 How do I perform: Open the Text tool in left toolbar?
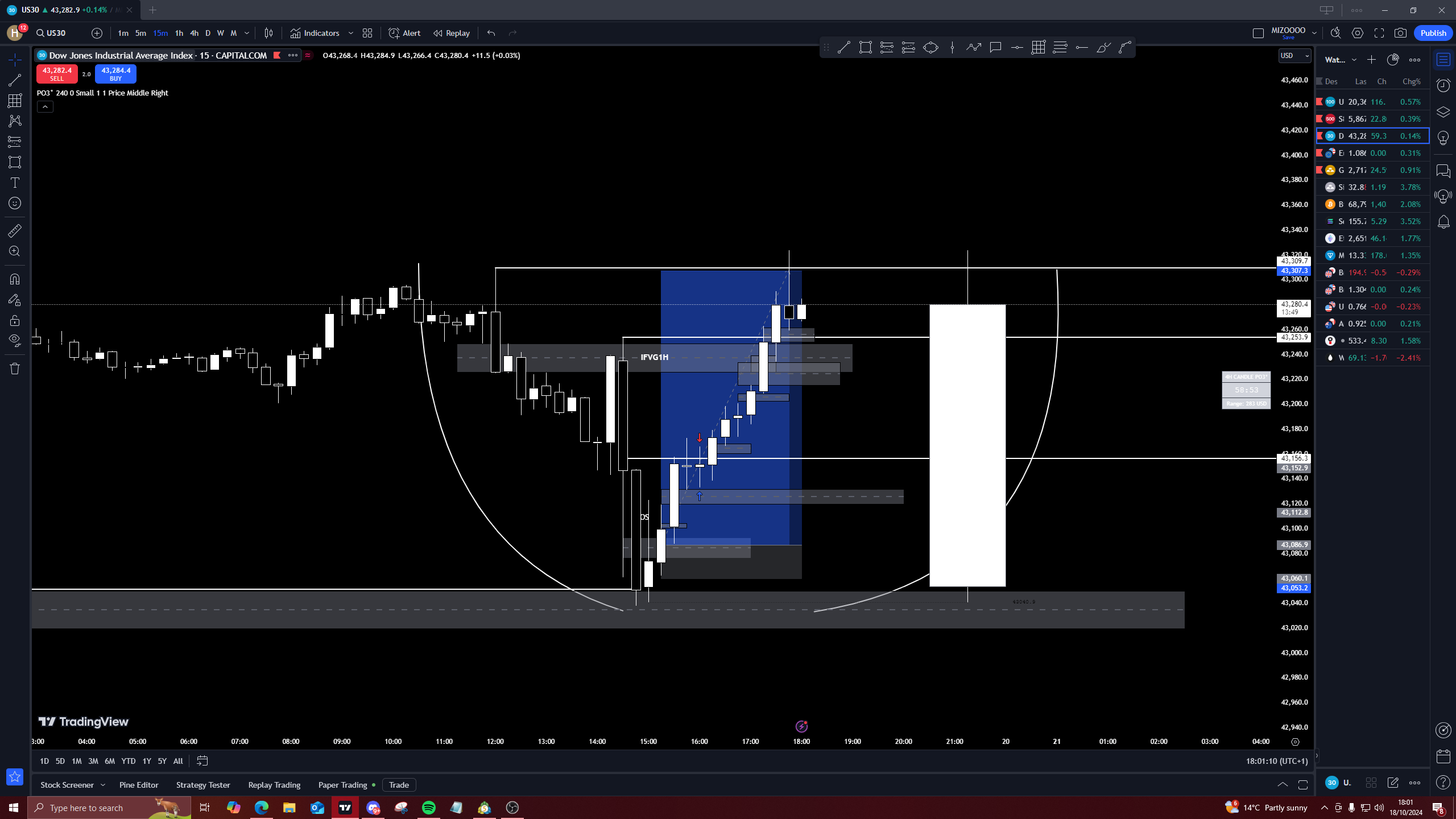[x=15, y=183]
